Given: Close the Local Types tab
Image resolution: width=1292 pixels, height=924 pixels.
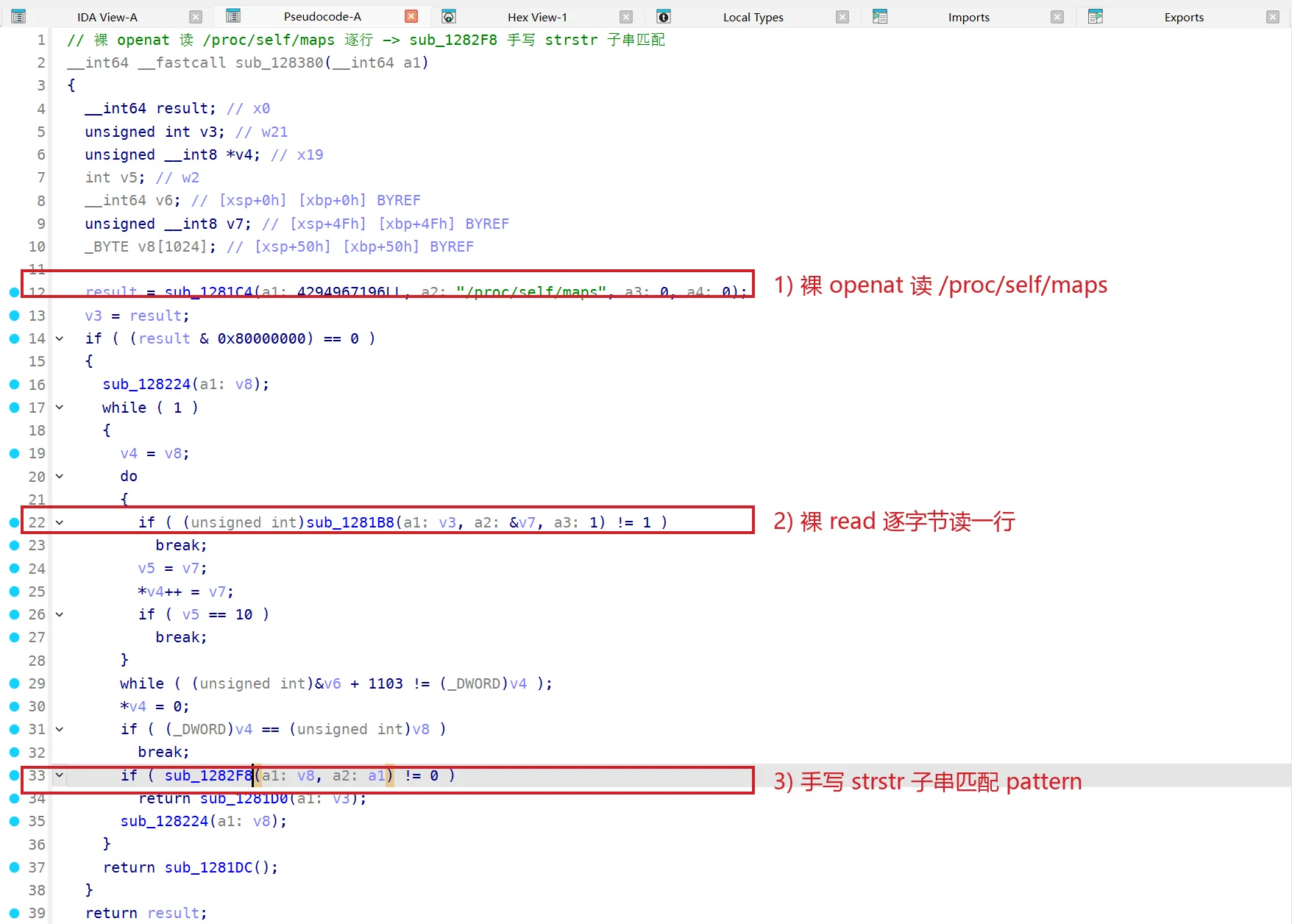Looking at the screenshot, I should pyautogui.click(x=842, y=17).
